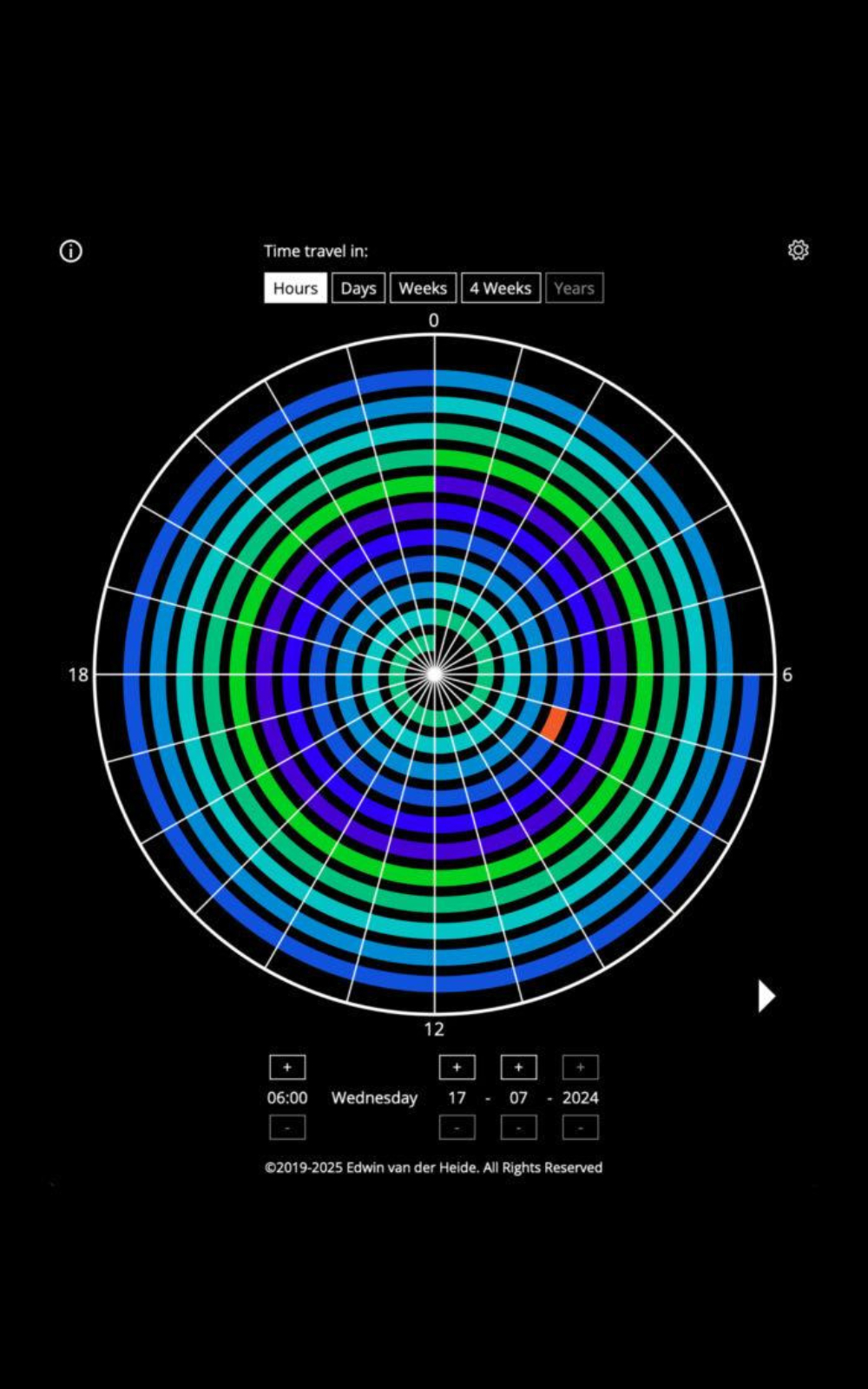This screenshot has height=1389, width=868.
Task: Select the 4 Weeks option
Action: click(x=500, y=288)
